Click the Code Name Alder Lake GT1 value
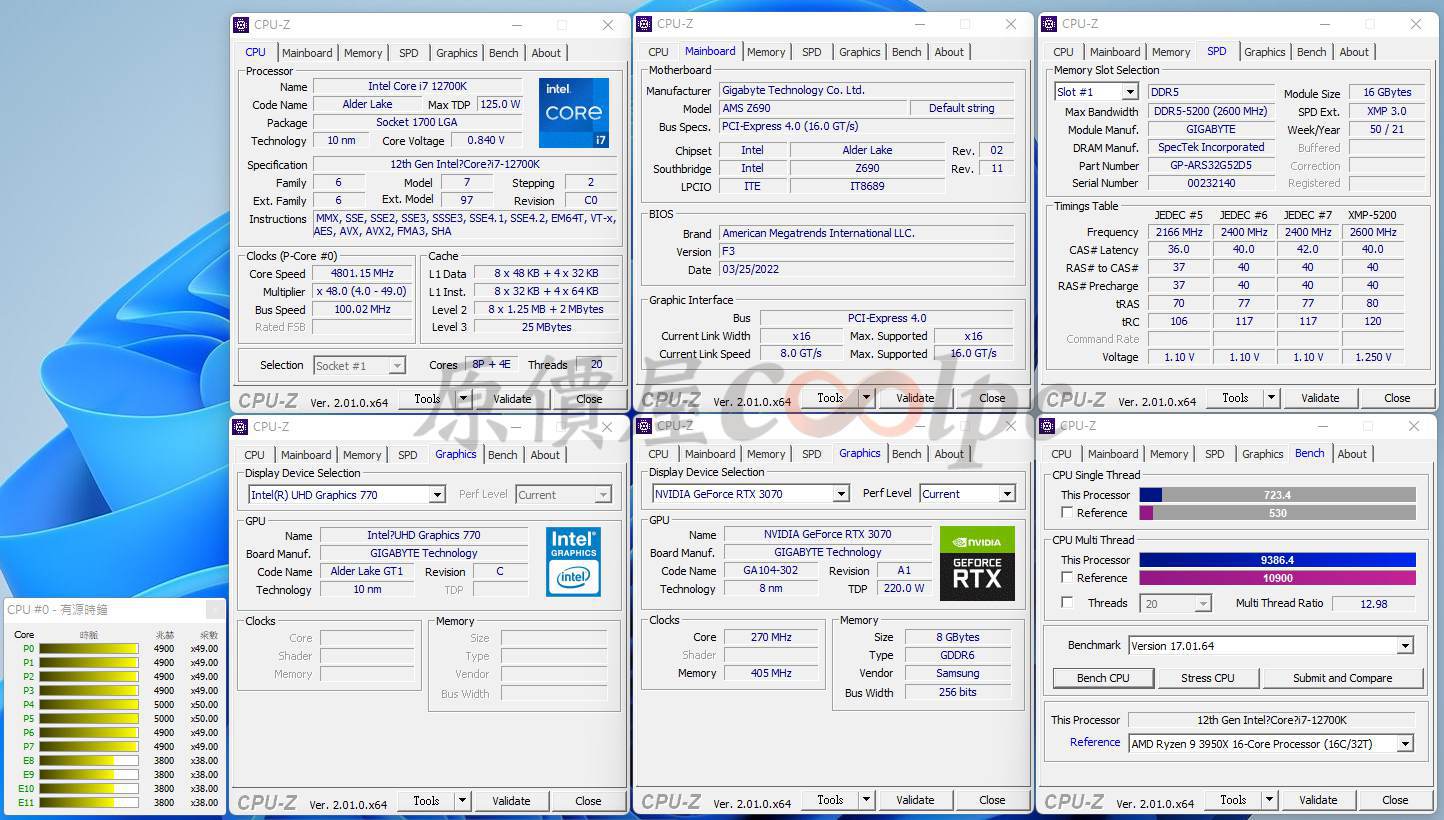 367,572
